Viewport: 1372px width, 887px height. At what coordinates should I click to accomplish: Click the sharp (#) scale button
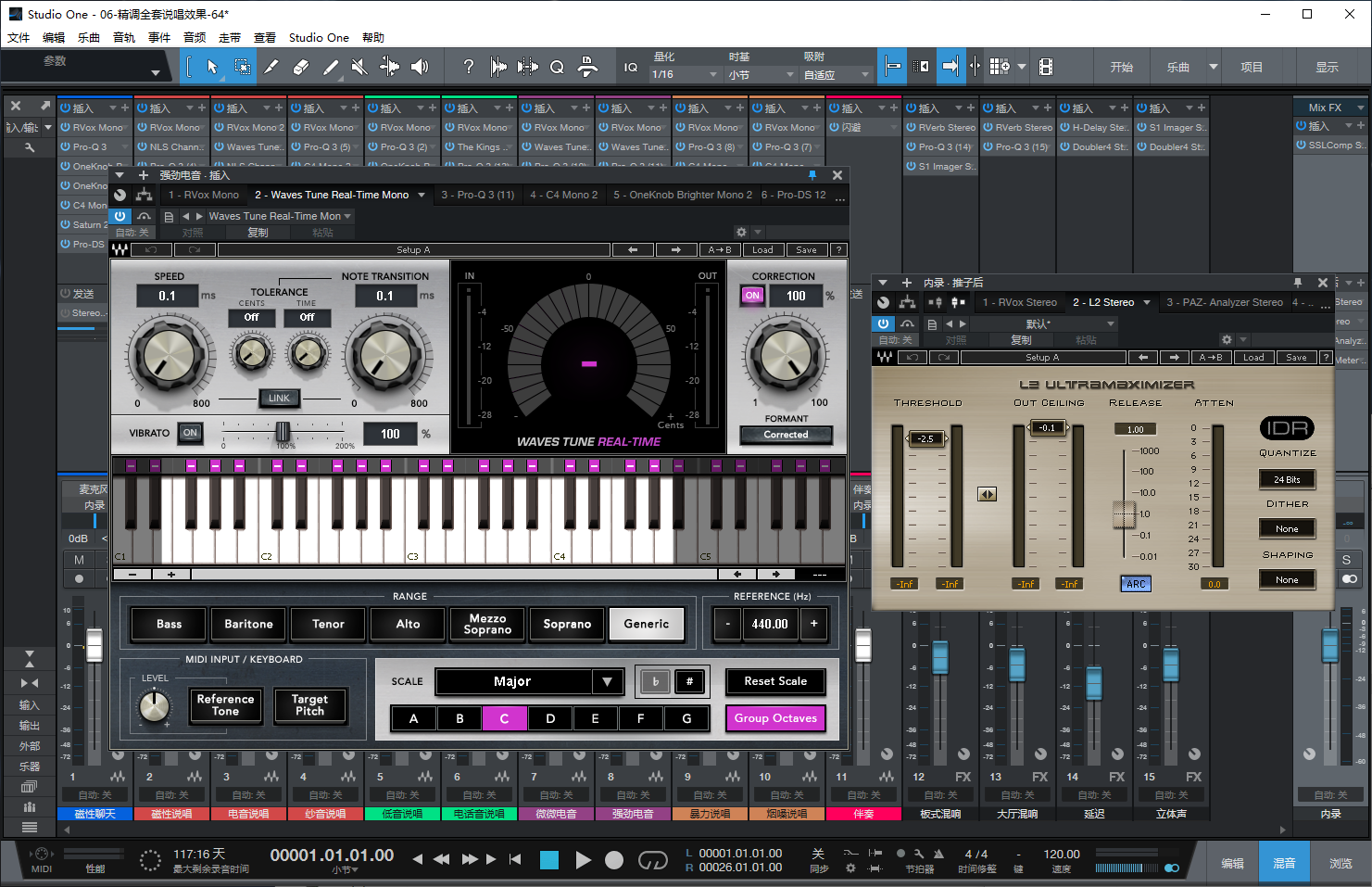(x=689, y=682)
